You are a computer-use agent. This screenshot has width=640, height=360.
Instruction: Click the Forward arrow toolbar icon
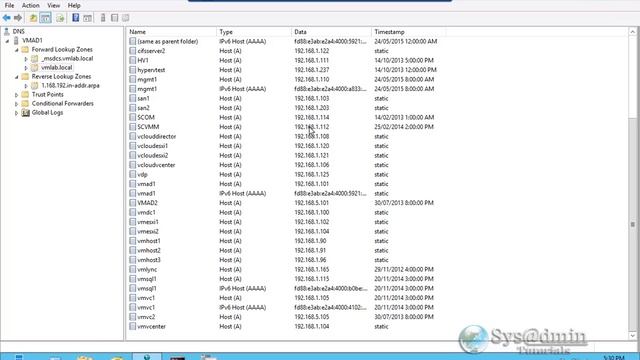coord(18,18)
